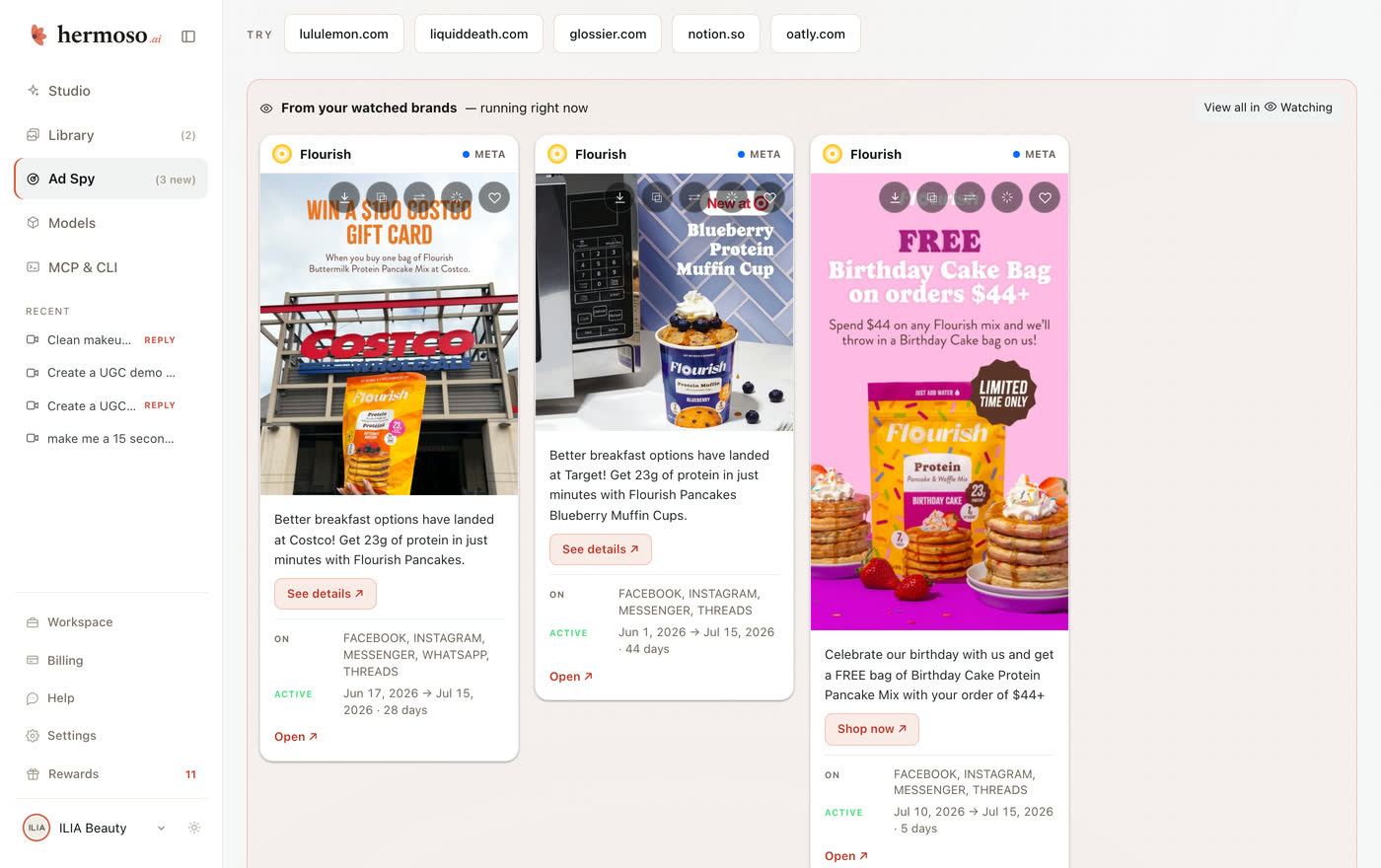Click swap arrows on Blueberry Muffin ad
The height and width of the screenshot is (868, 1381).
click(x=694, y=197)
